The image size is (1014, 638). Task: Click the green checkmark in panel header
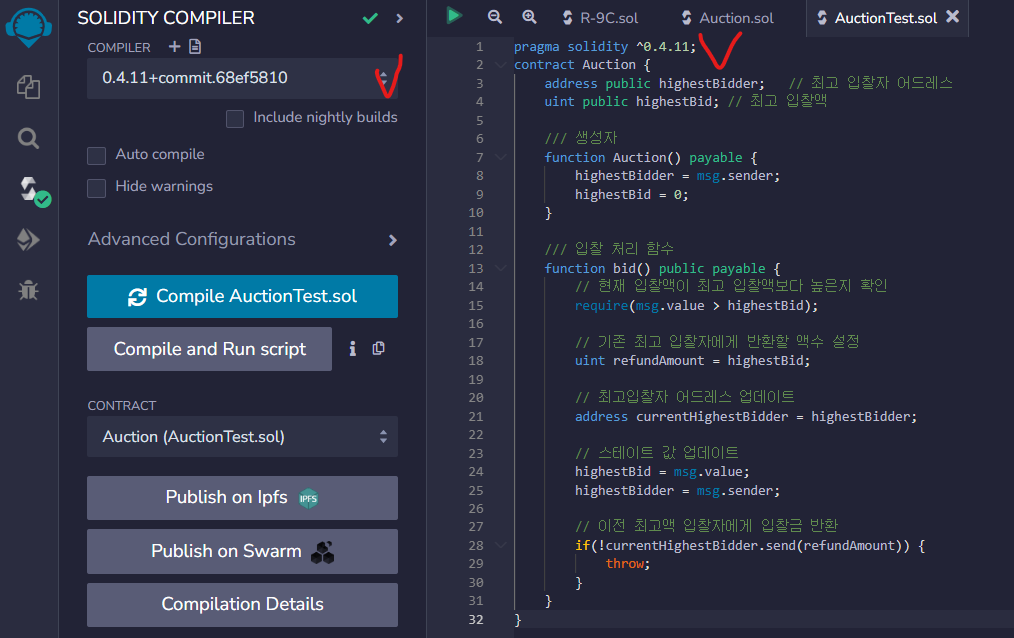click(370, 18)
